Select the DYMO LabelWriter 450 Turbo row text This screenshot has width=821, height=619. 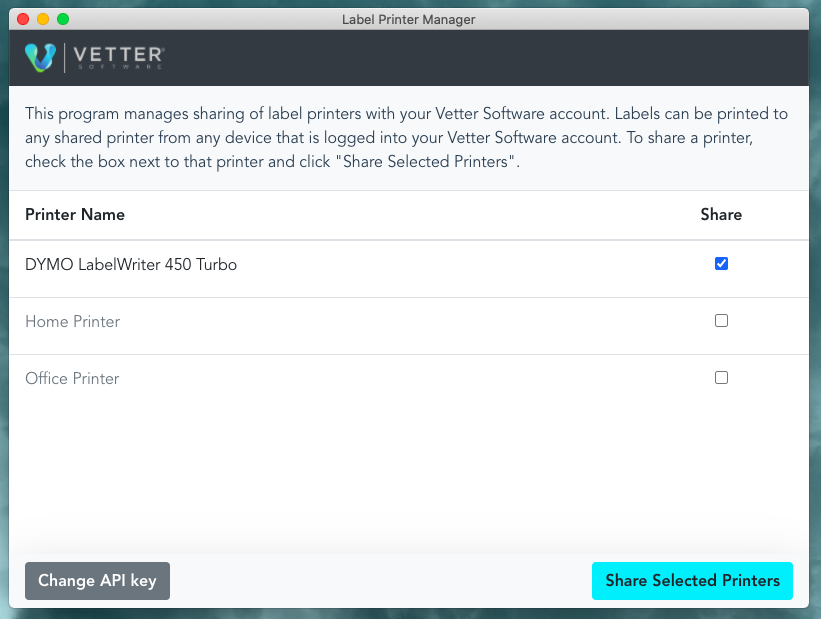tap(131, 264)
